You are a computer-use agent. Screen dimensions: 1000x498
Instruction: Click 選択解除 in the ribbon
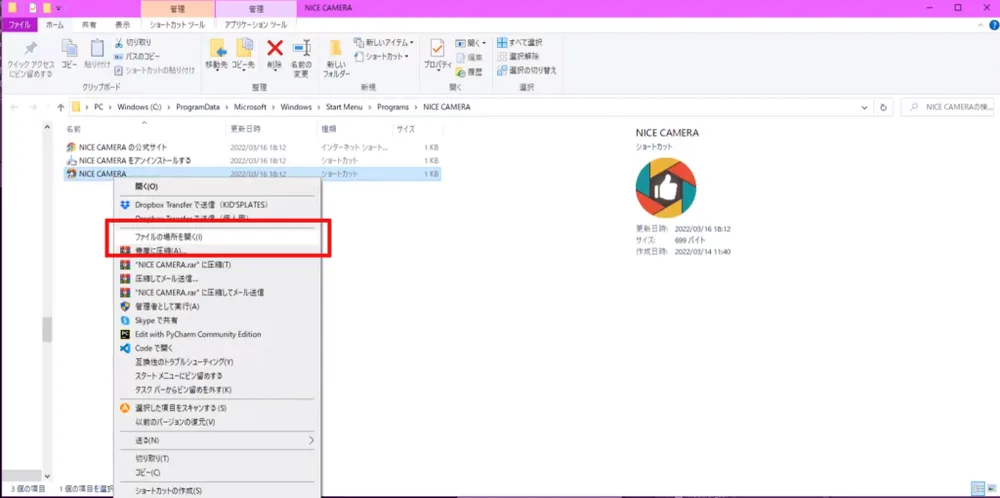coord(517,57)
